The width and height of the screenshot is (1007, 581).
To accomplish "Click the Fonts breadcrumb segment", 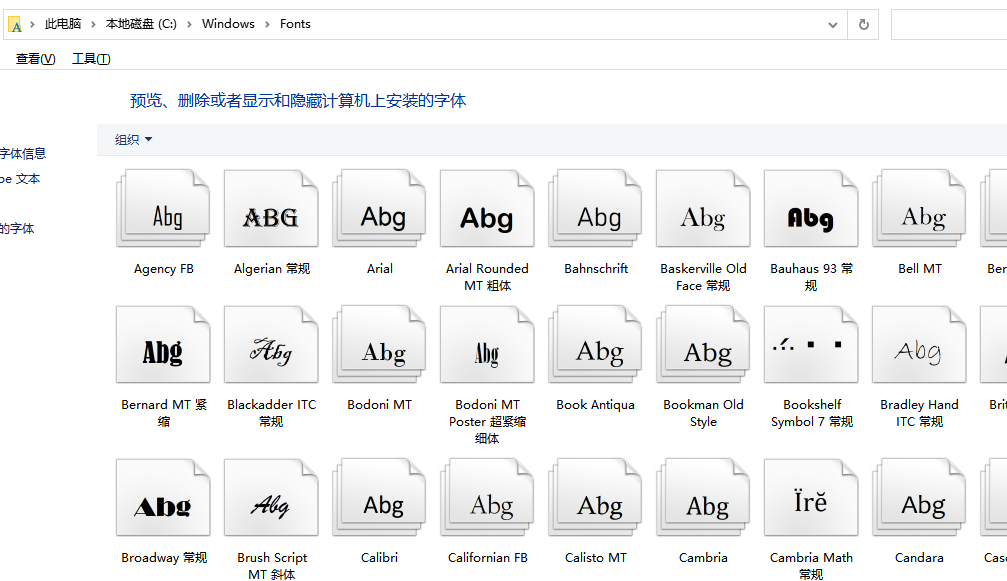I will [x=295, y=24].
